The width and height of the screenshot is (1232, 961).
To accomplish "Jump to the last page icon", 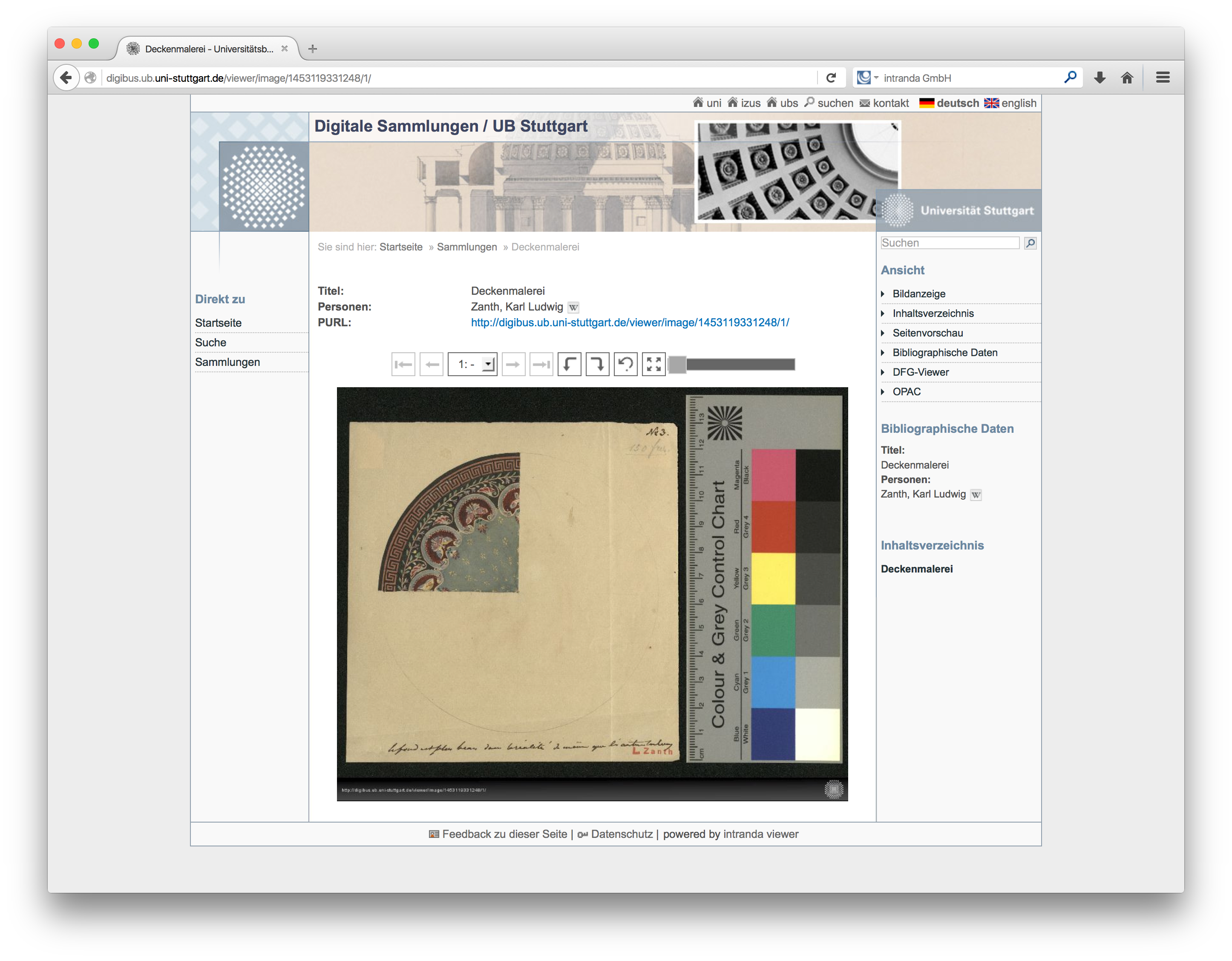I will (541, 364).
